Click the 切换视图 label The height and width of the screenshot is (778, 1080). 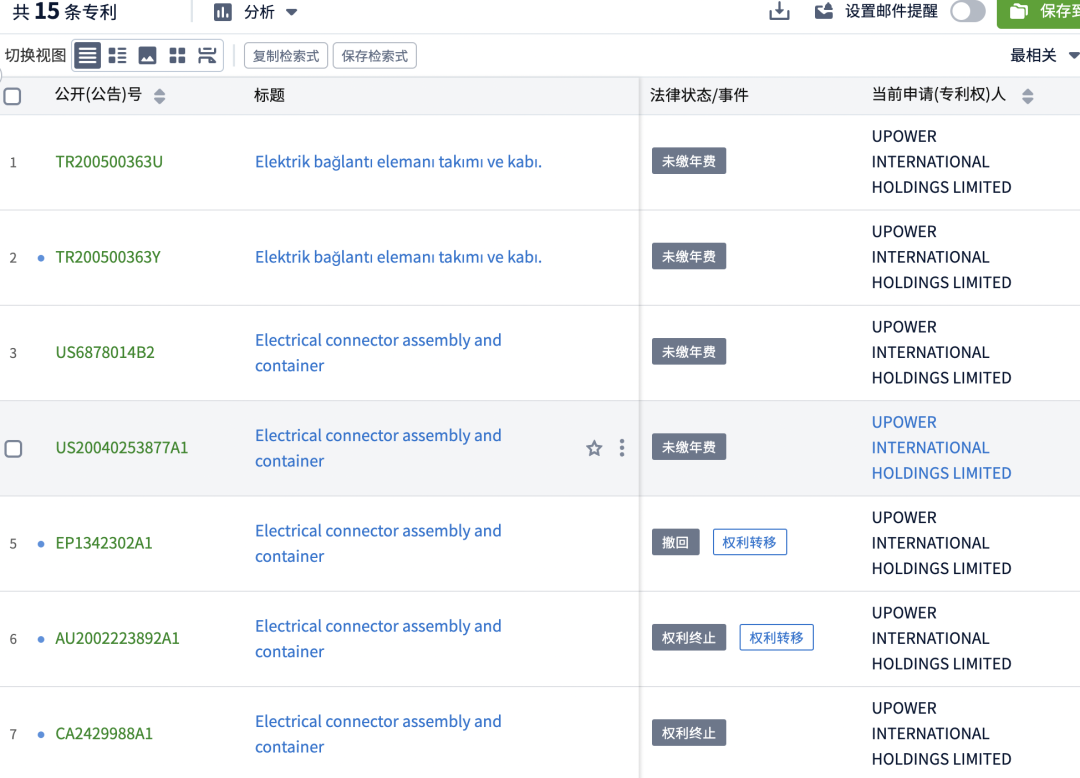click(35, 55)
